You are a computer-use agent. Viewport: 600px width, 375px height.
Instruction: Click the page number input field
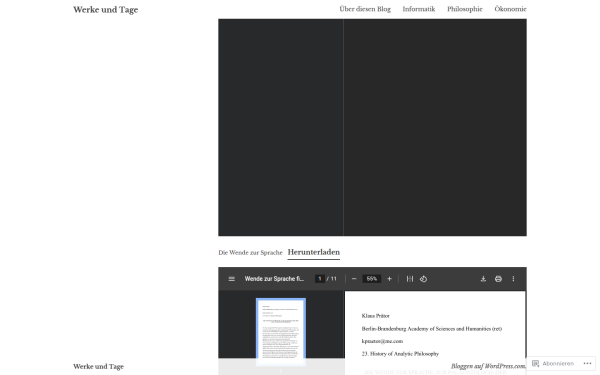click(x=320, y=279)
